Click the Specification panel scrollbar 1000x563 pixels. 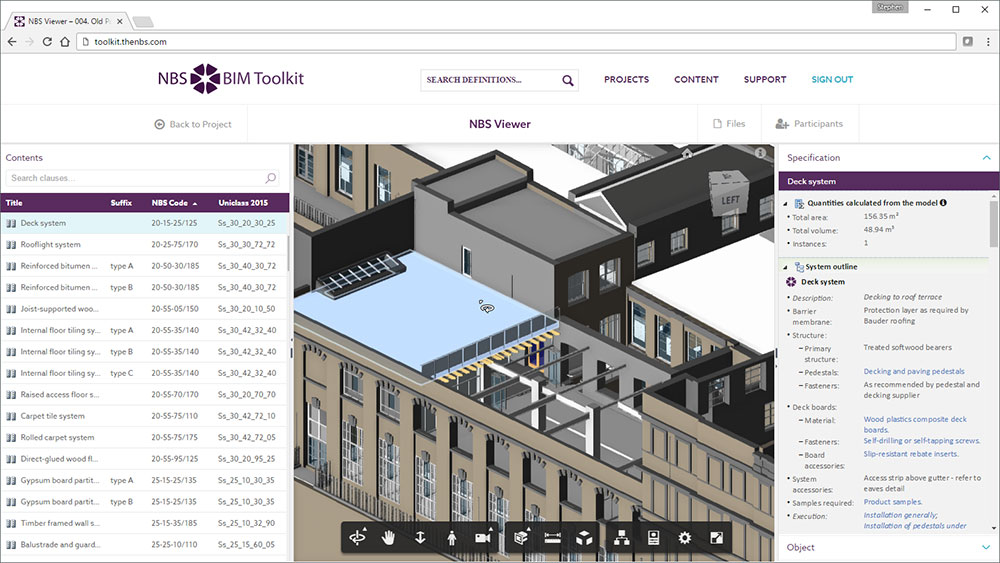(x=993, y=224)
